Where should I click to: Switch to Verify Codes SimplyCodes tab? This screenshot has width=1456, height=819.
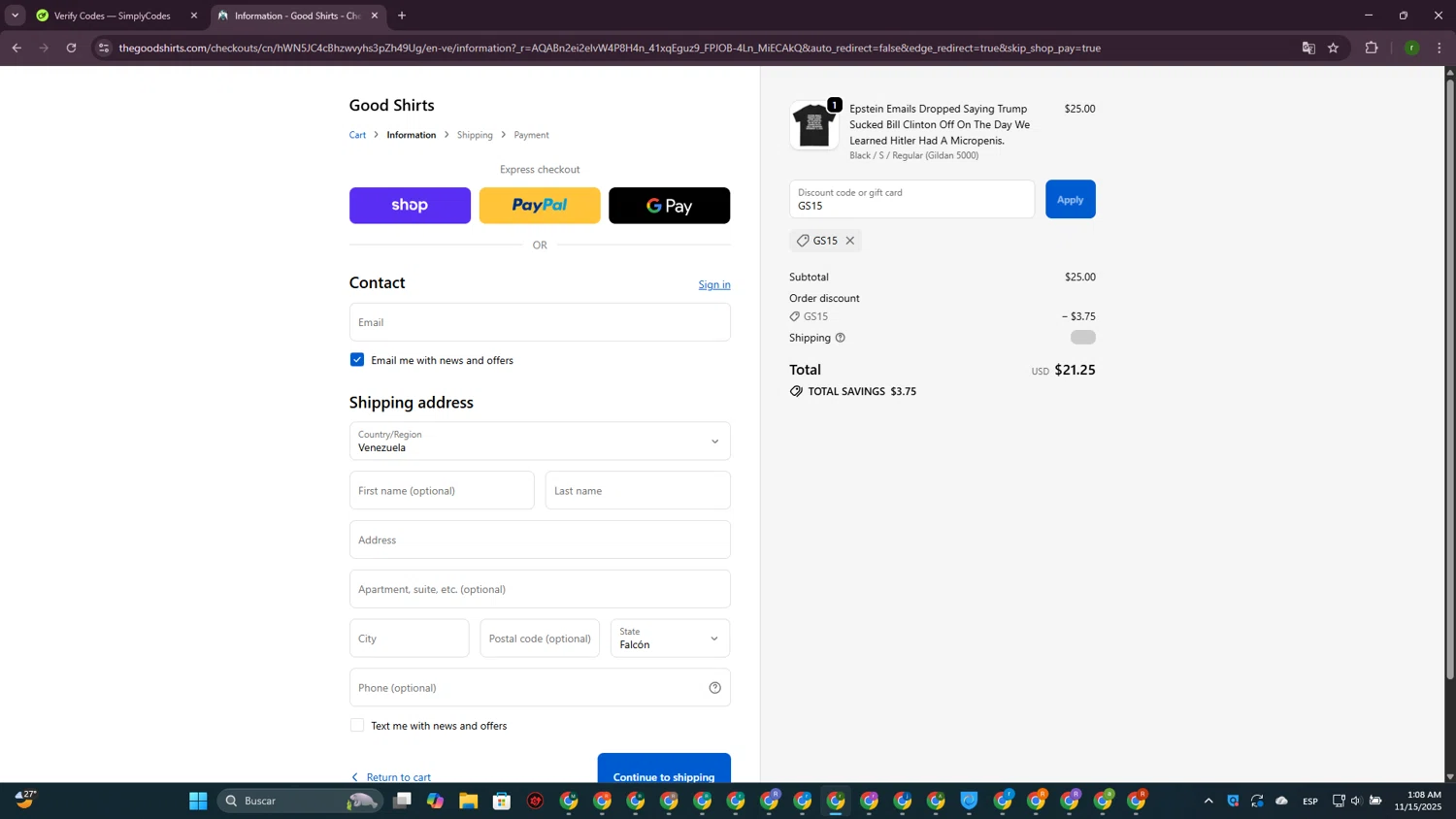pyautogui.click(x=112, y=16)
